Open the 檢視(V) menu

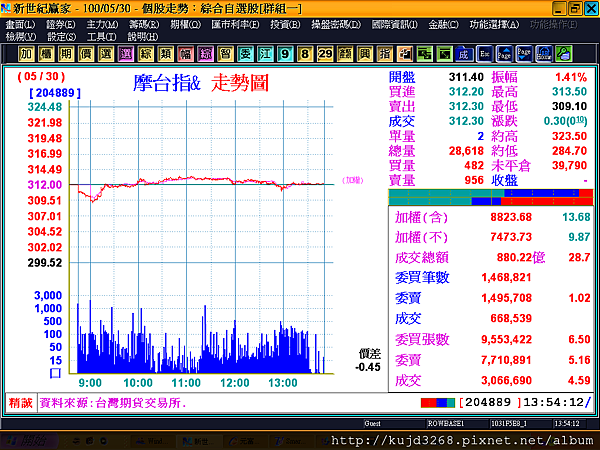click(21, 37)
